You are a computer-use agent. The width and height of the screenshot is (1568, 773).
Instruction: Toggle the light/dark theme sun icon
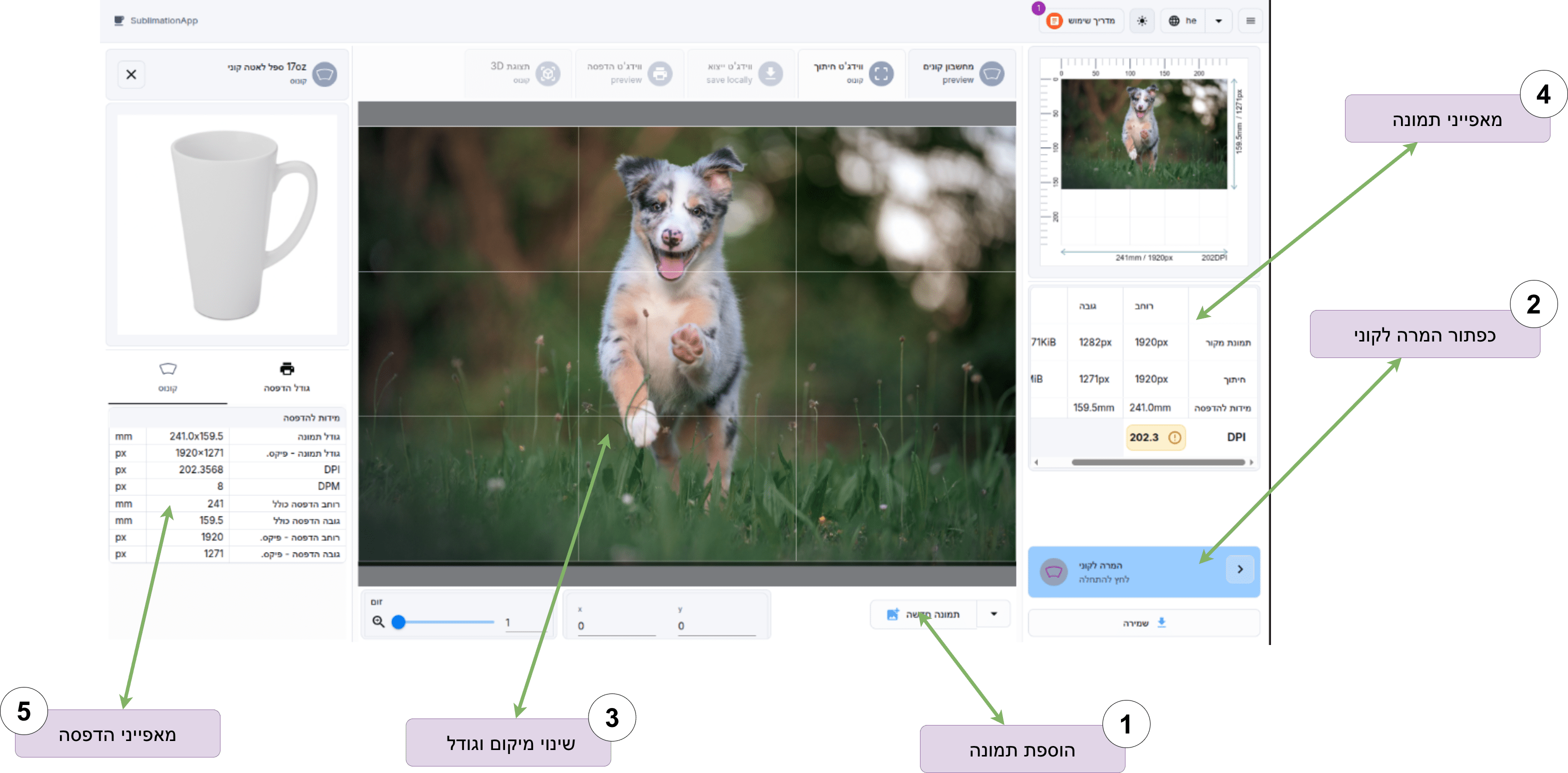pyautogui.click(x=1142, y=20)
